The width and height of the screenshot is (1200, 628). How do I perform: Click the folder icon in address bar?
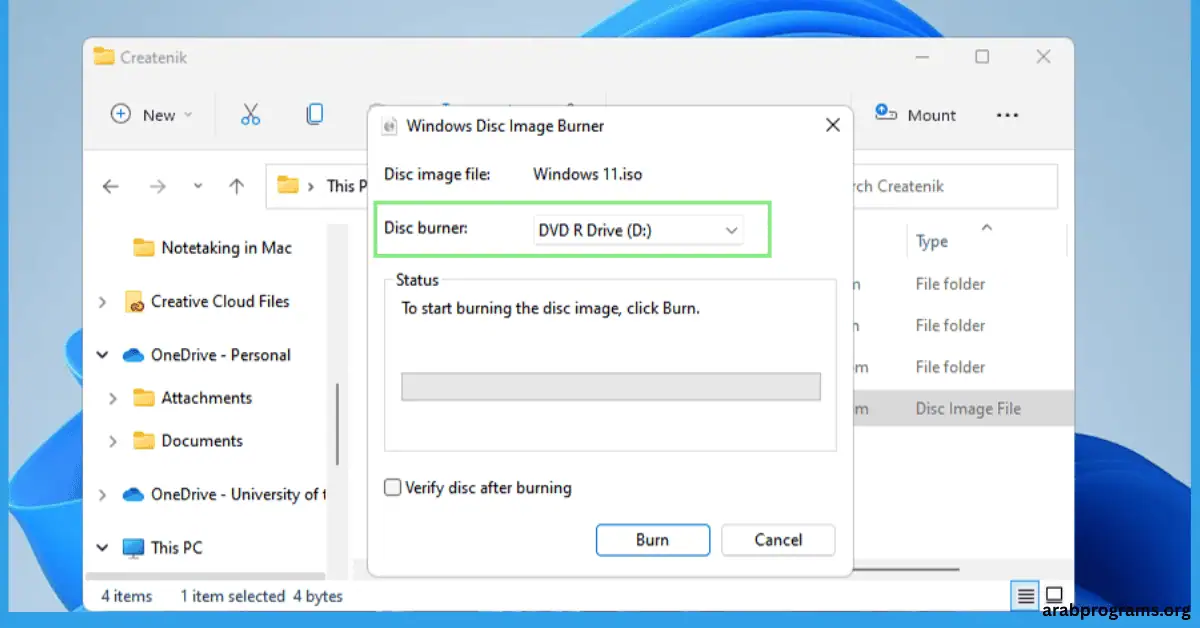pyautogui.click(x=288, y=185)
